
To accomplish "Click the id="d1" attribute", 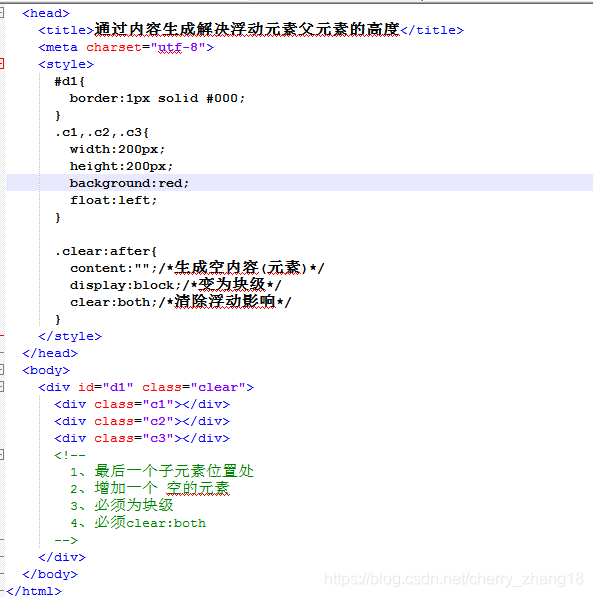I will point(105,387).
